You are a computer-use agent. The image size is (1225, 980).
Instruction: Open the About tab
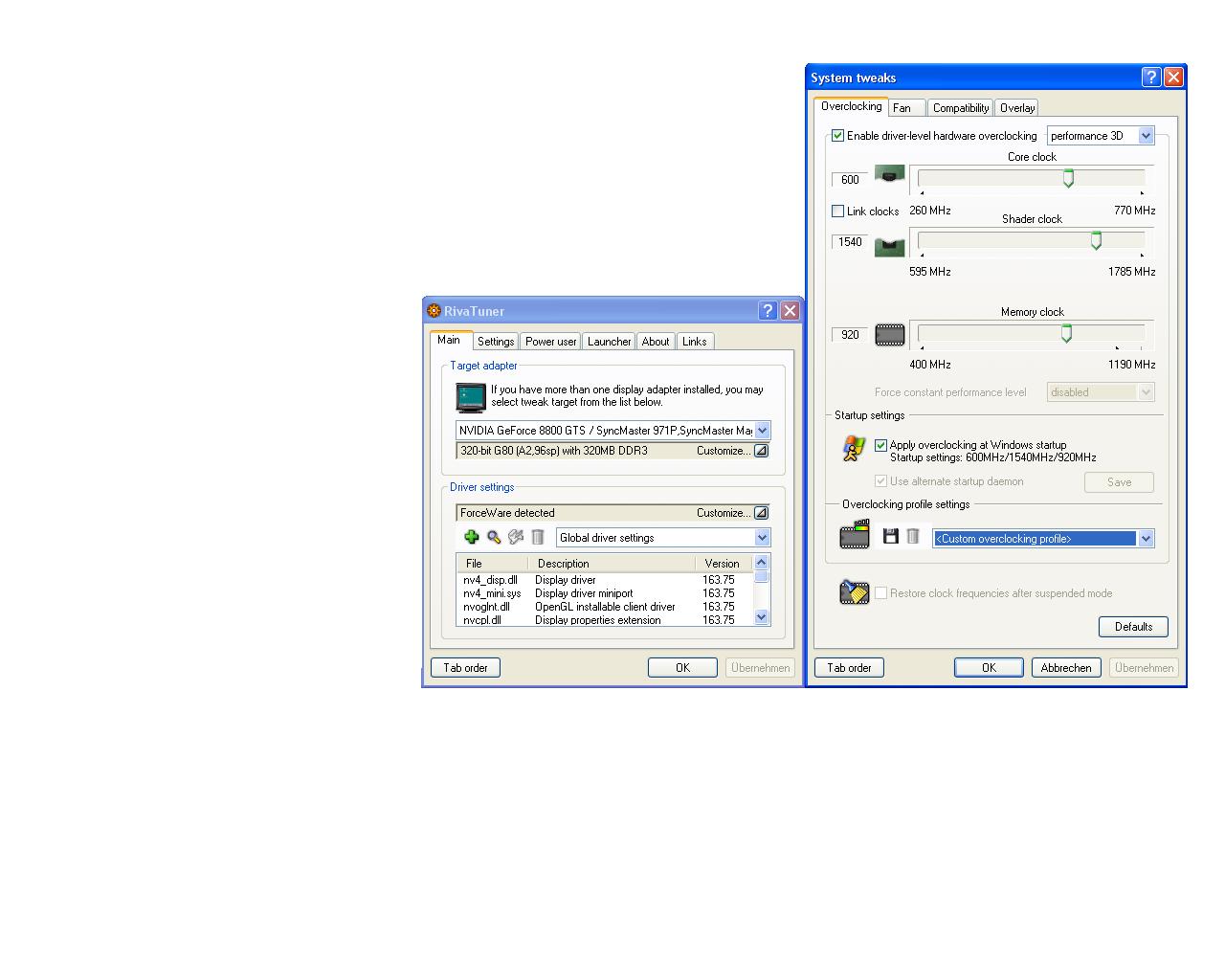click(x=656, y=342)
